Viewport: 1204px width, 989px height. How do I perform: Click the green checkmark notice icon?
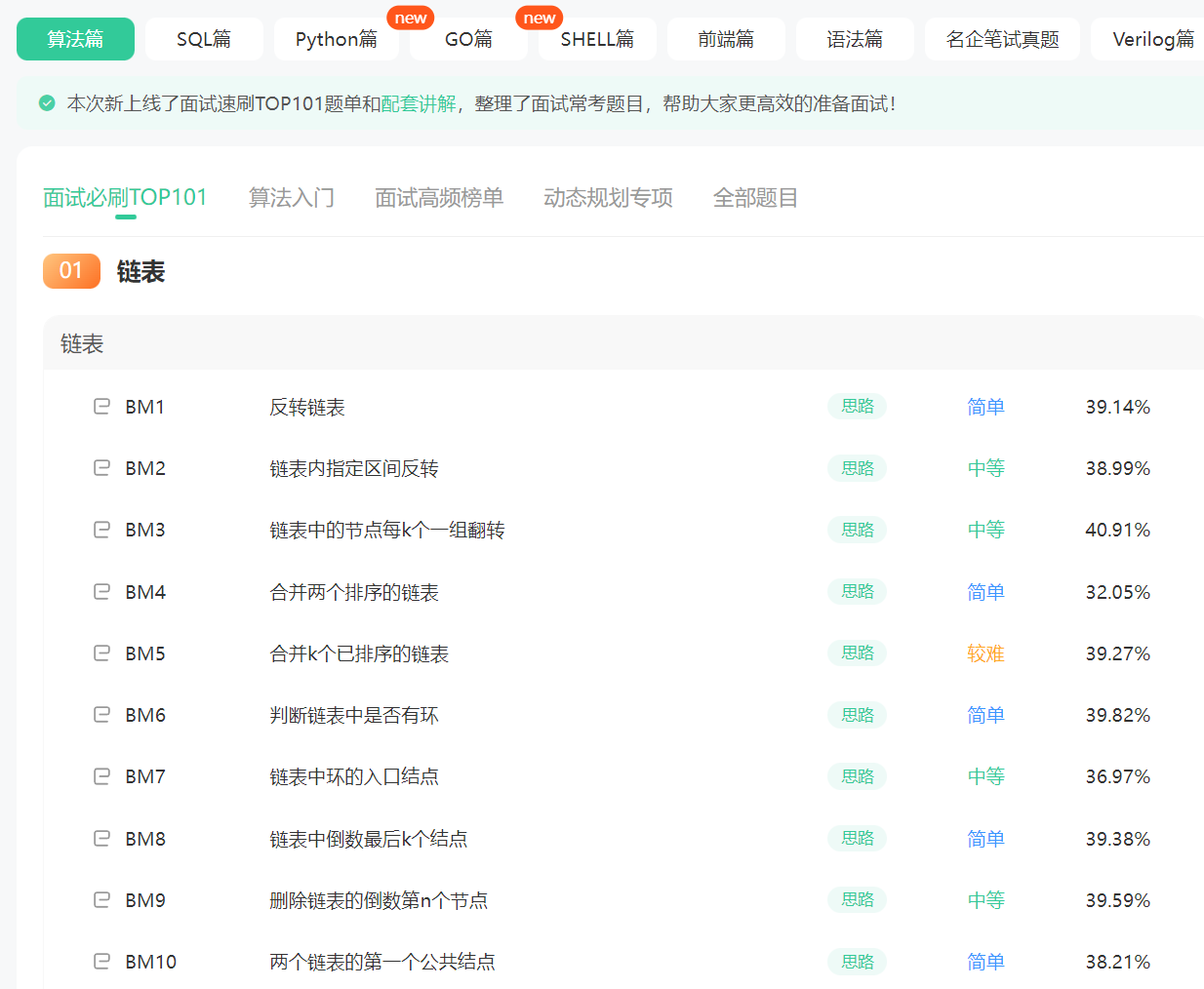pos(47,102)
